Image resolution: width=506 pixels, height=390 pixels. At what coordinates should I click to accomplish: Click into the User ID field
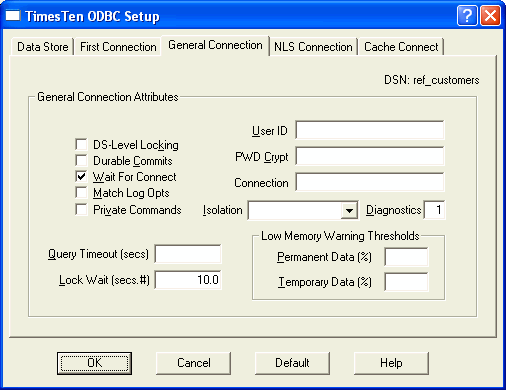pyautogui.click(x=370, y=130)
